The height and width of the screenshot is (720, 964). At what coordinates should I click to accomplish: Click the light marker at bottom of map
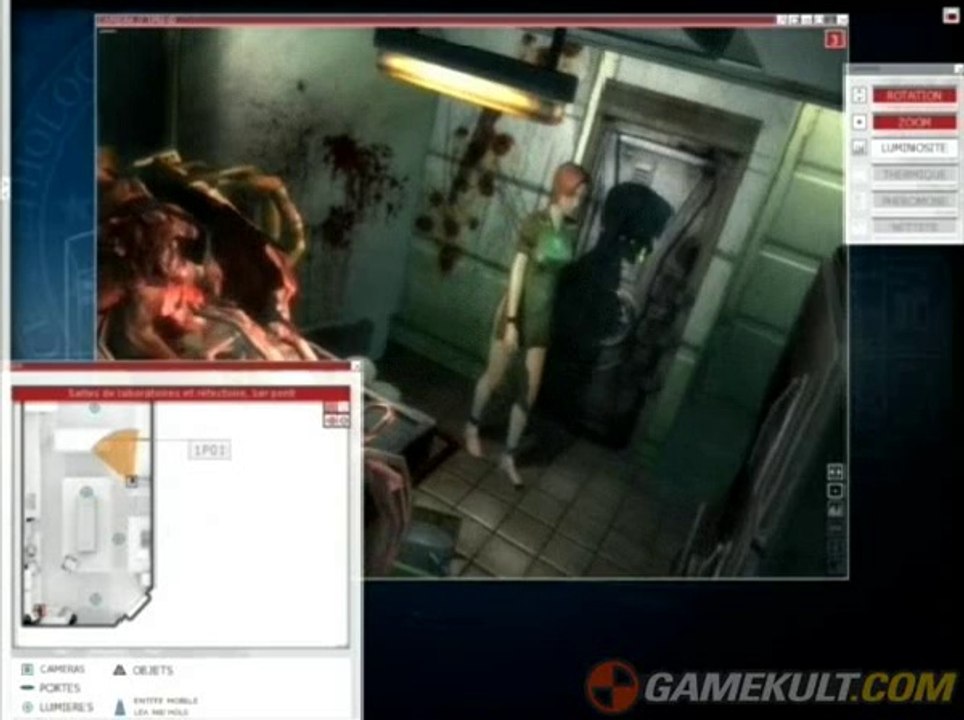(95, 598)
